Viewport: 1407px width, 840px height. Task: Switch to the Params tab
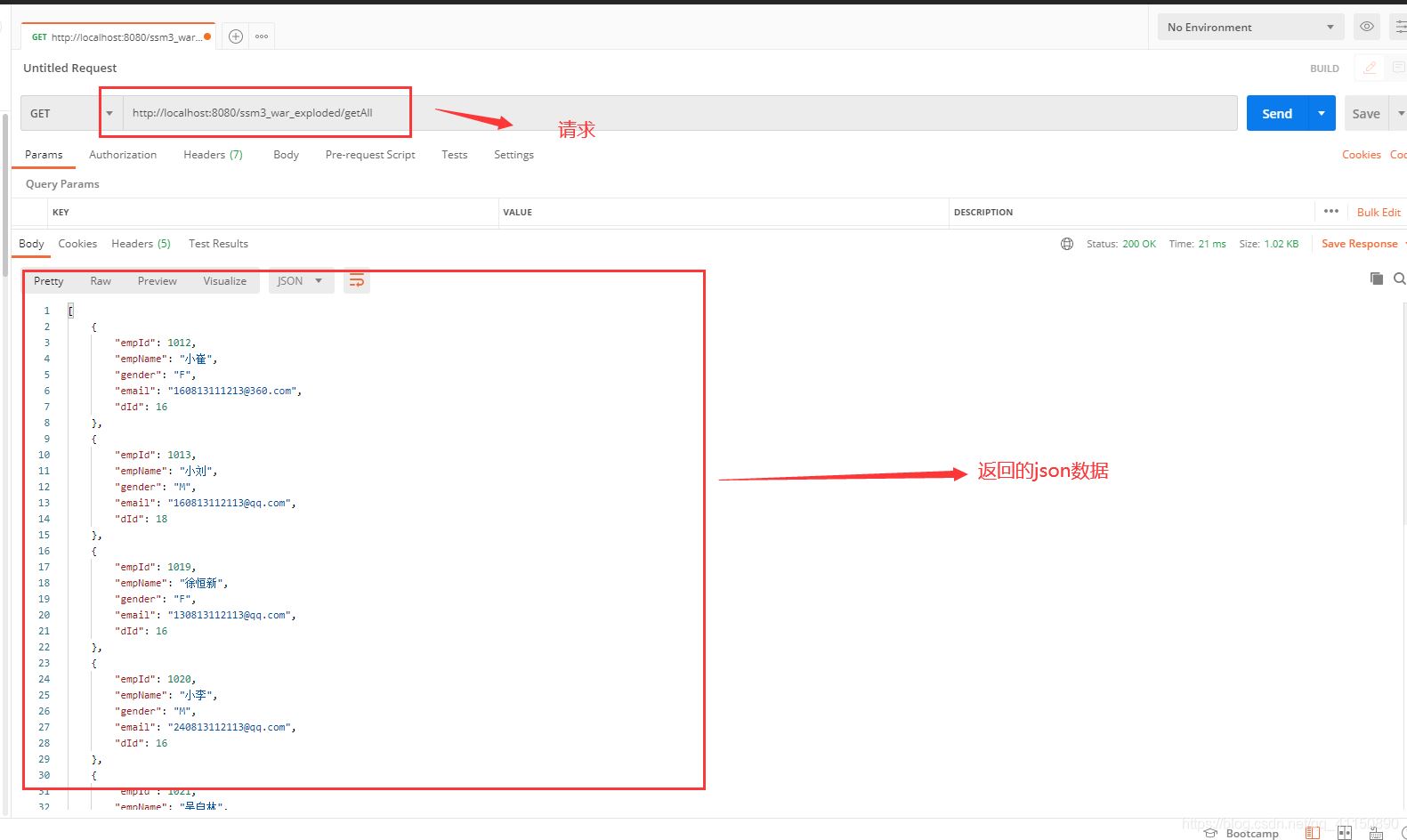tap(44, 155)
